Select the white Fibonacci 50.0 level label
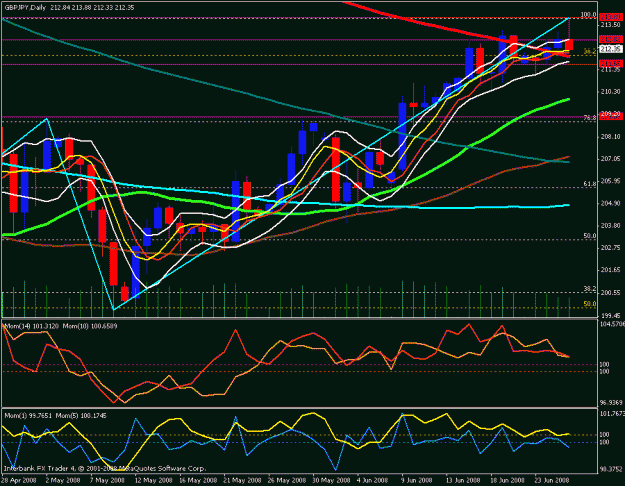This screenshot has width=625, height=486. pyautogui.click(x=590, y=236)
